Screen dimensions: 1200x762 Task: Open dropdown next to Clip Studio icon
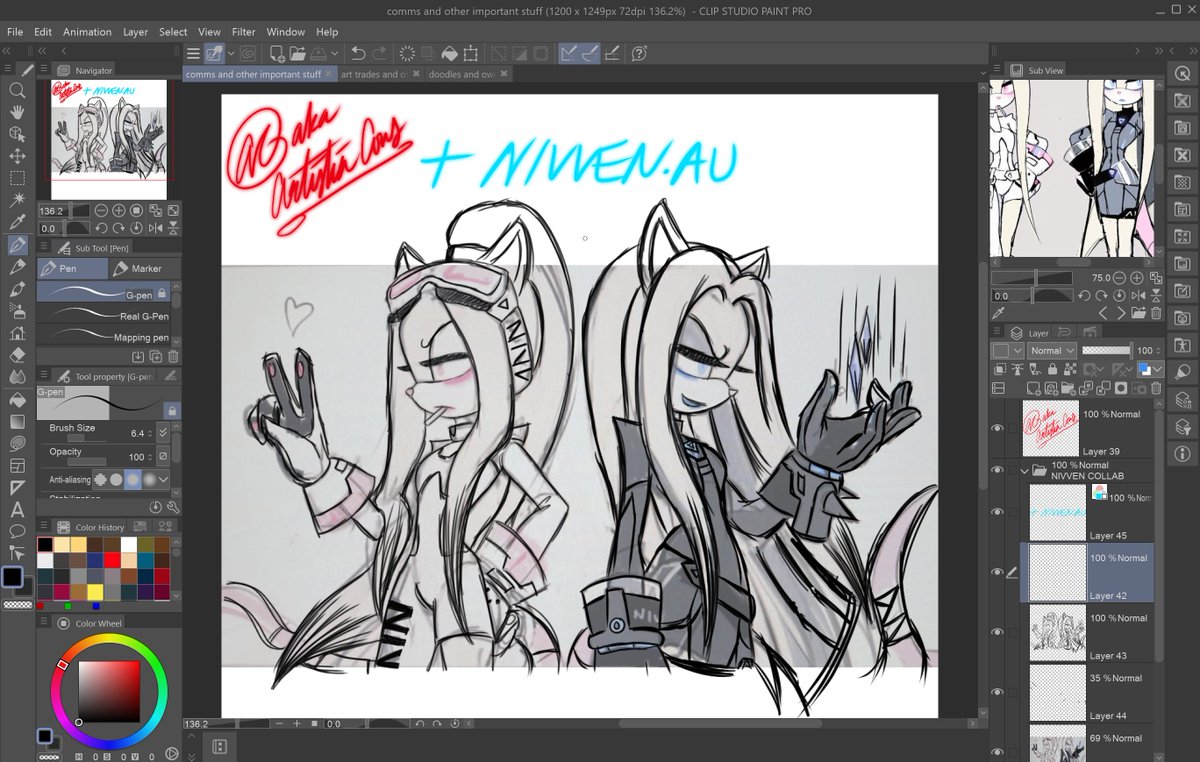[231, 53]
